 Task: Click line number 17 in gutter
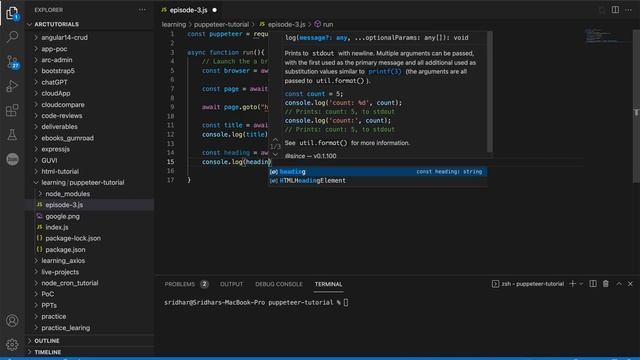pos(171,180)
